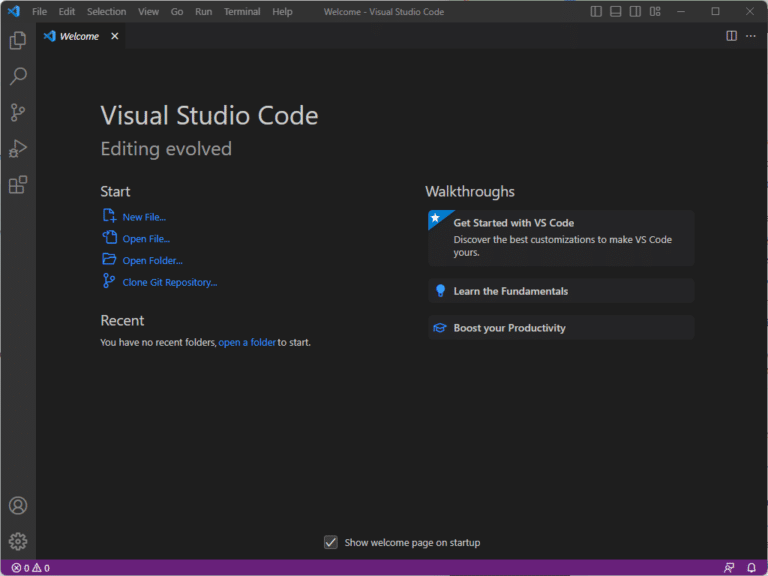Open Boost your Productivity walkthrough
The height and width of the screenshot is (576, 768).
[561, 328]
